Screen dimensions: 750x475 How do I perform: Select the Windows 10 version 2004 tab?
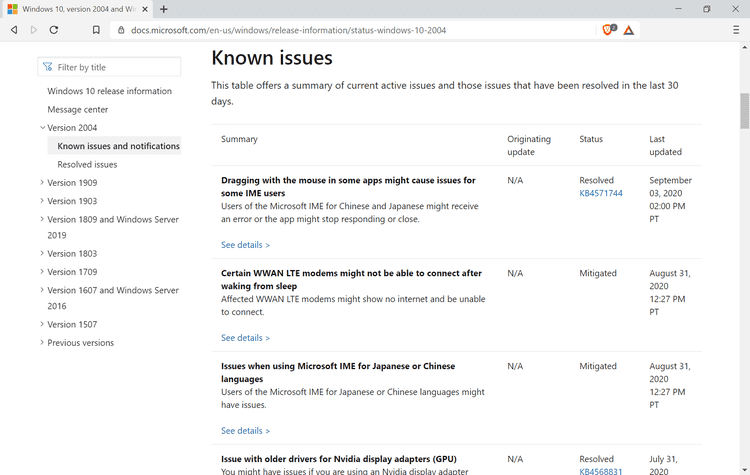(79, 9)
